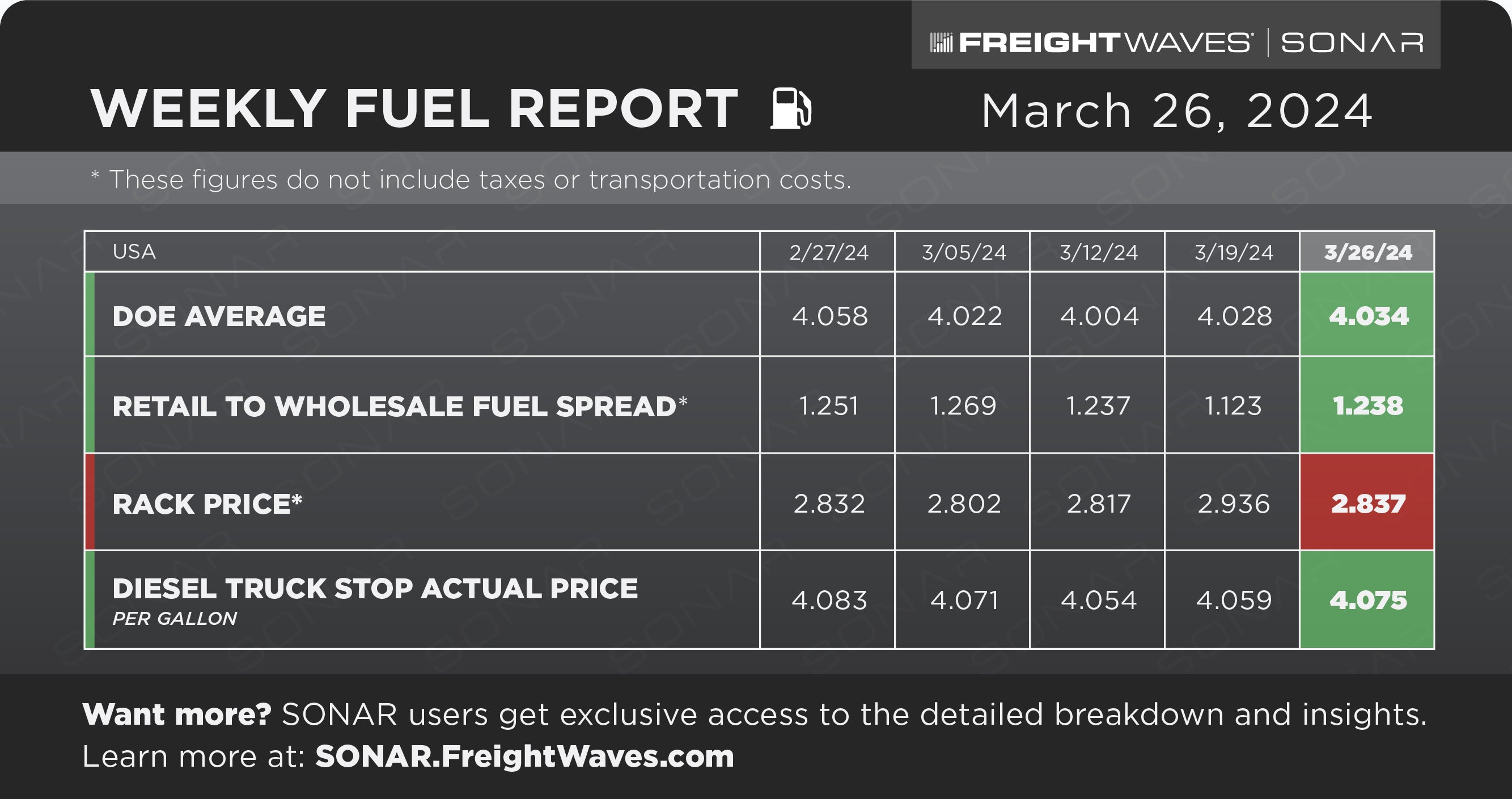1512x799 pixels.
Task: Click the USA table header cell
Action: pyautogui.click(x=422, y=252)
